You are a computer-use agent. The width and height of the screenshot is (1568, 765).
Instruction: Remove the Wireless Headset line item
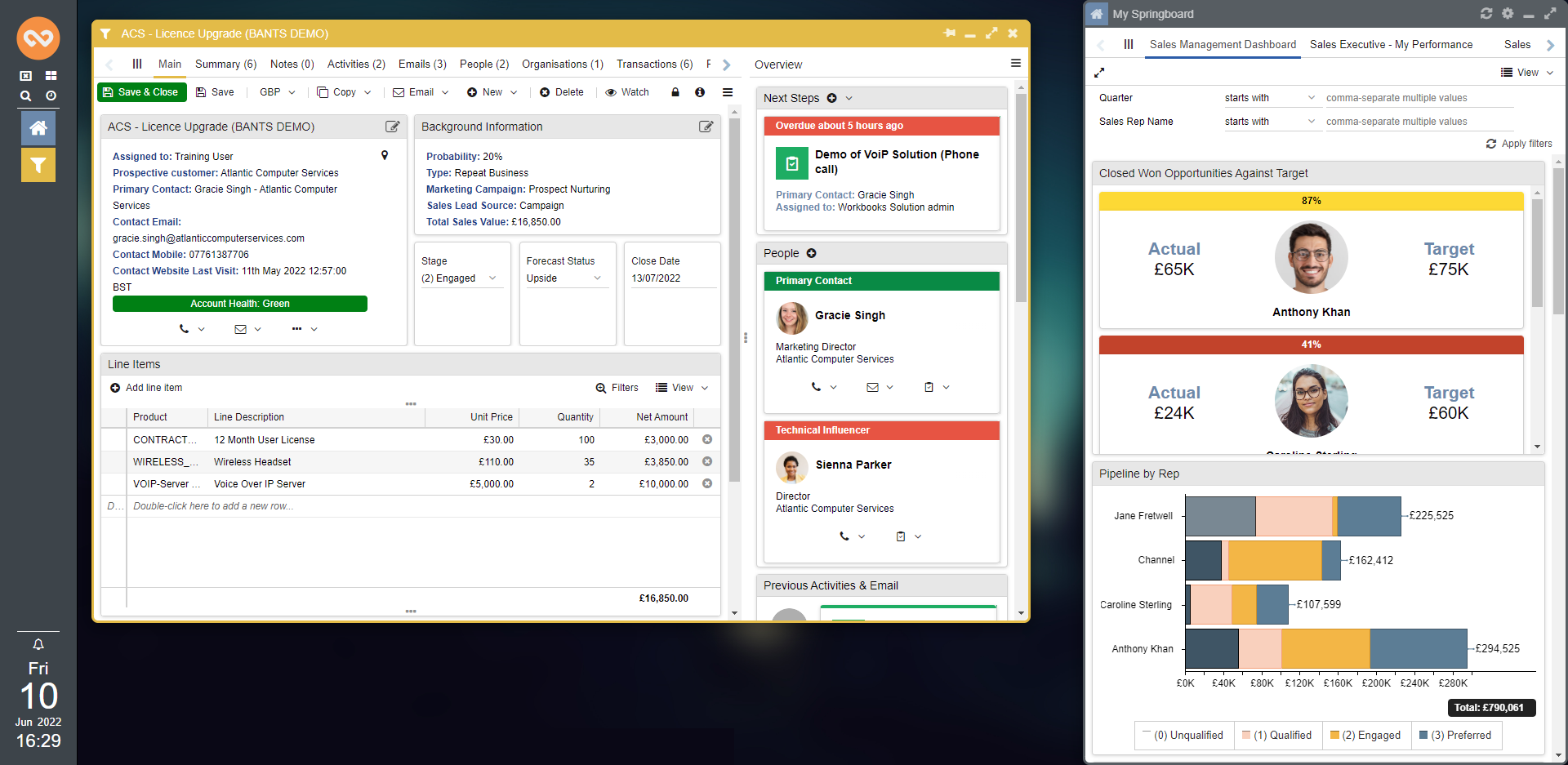707,461
